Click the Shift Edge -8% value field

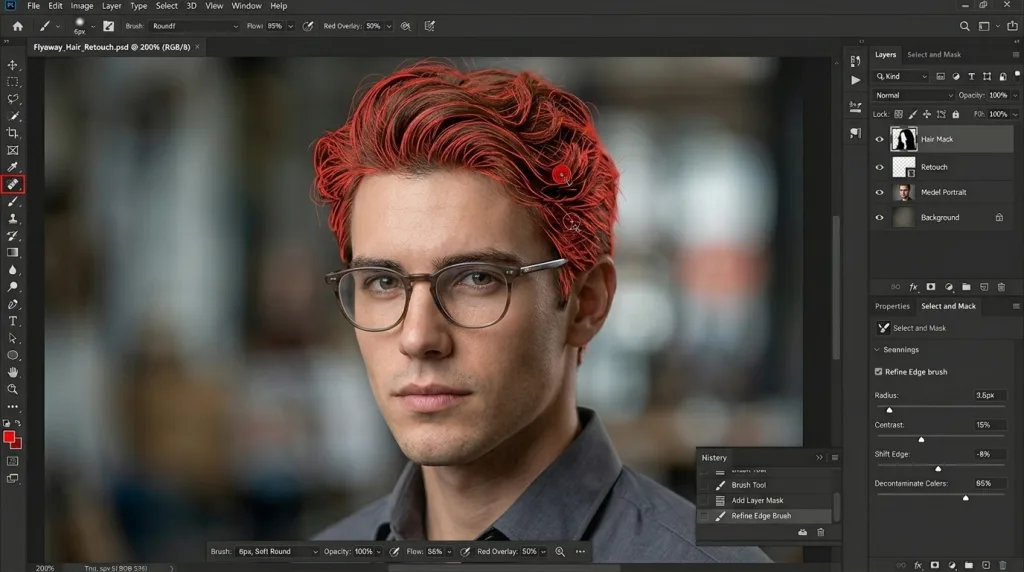pyautogui.click(x=989, y=454)
